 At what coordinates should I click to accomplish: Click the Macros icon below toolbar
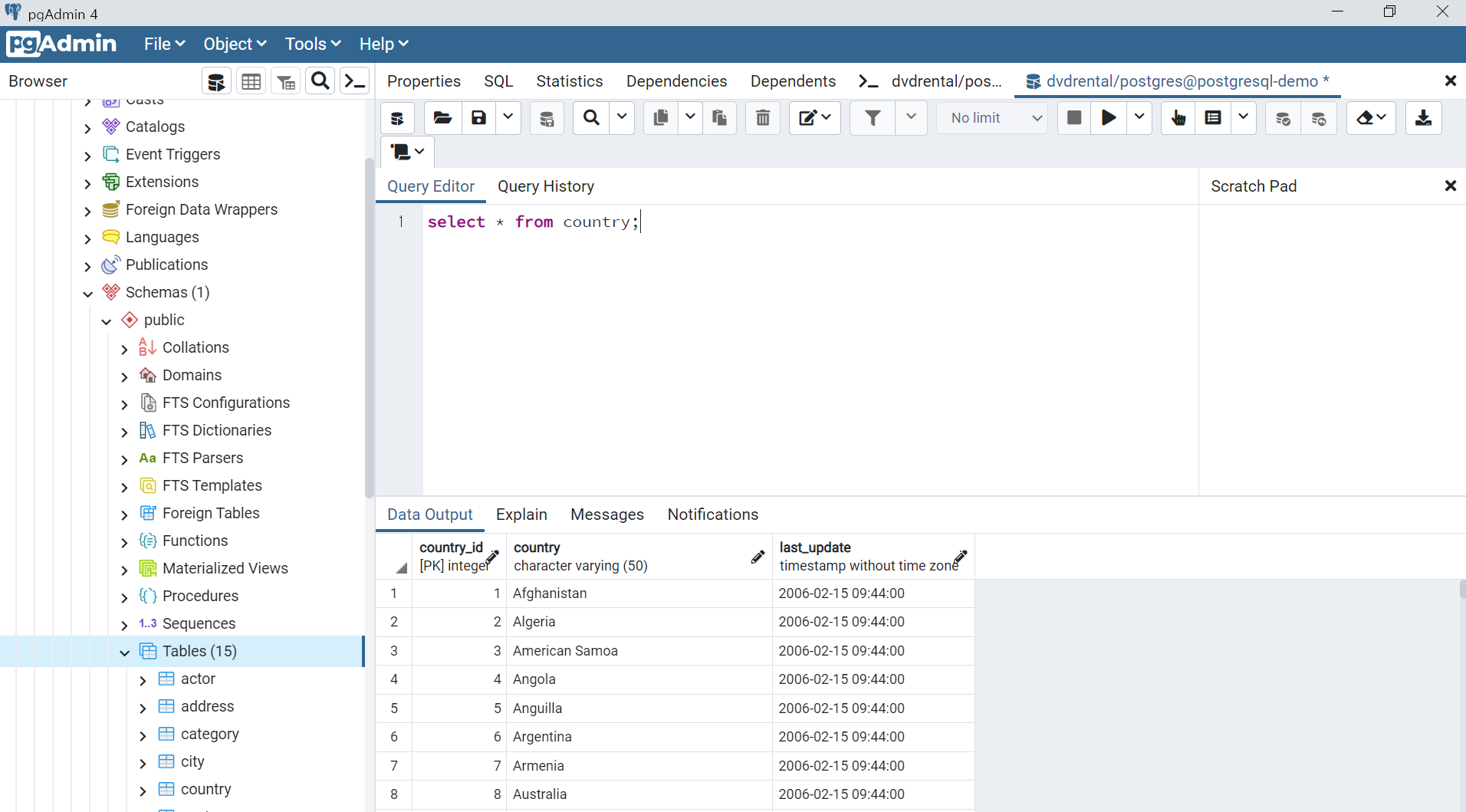[x=407, y=152]
